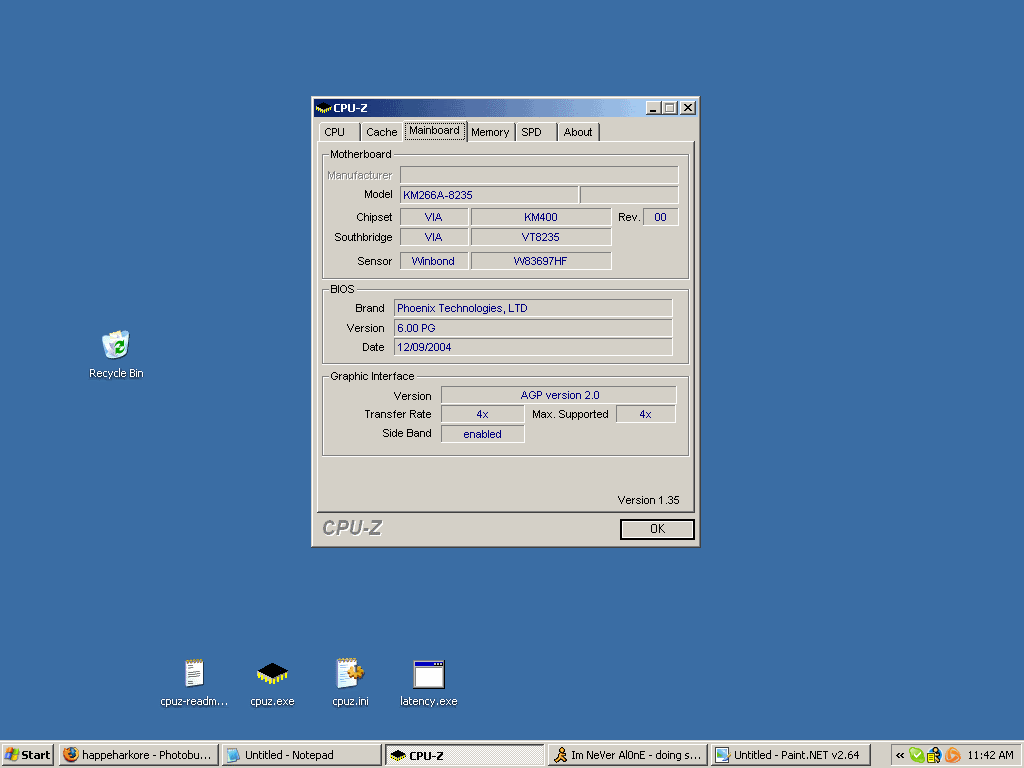1024x768 pixels.
Task: Select the cpuz-readme text file icon
Action: (x=194, y=675)
